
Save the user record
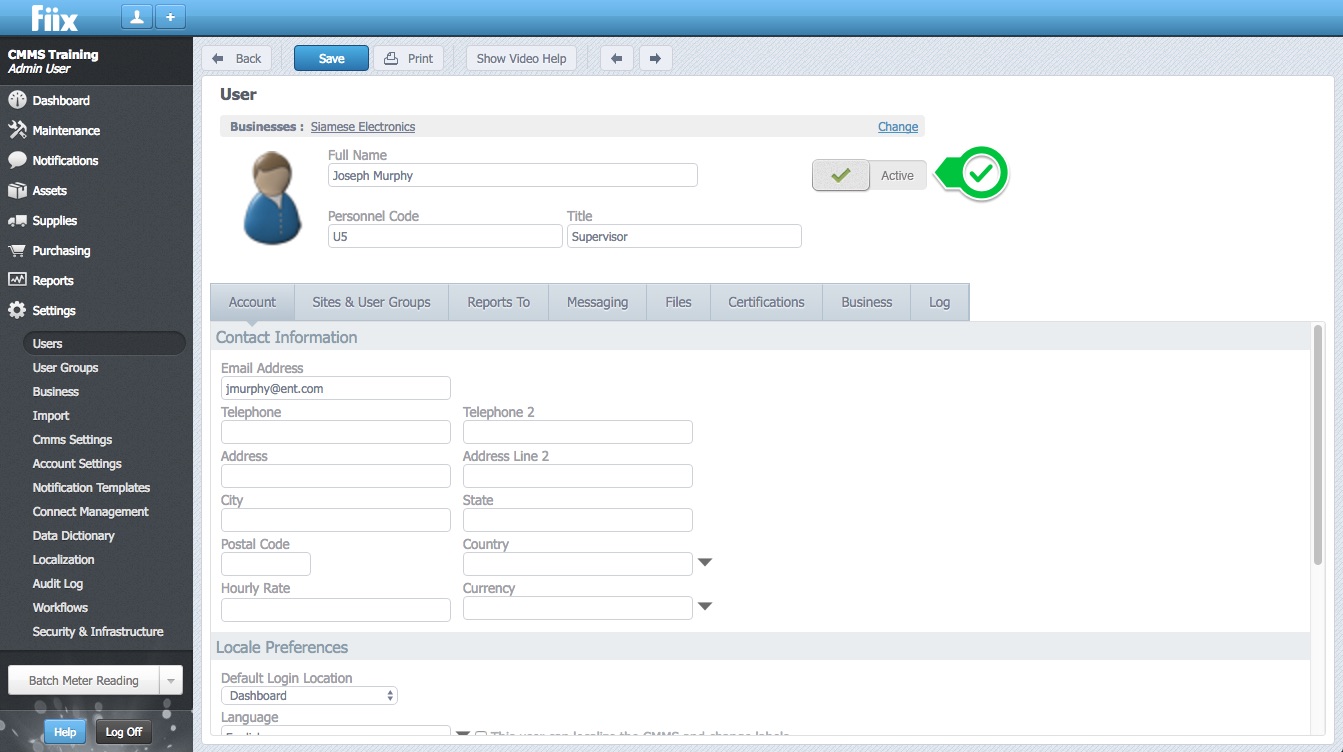click(x=331, y=58)
